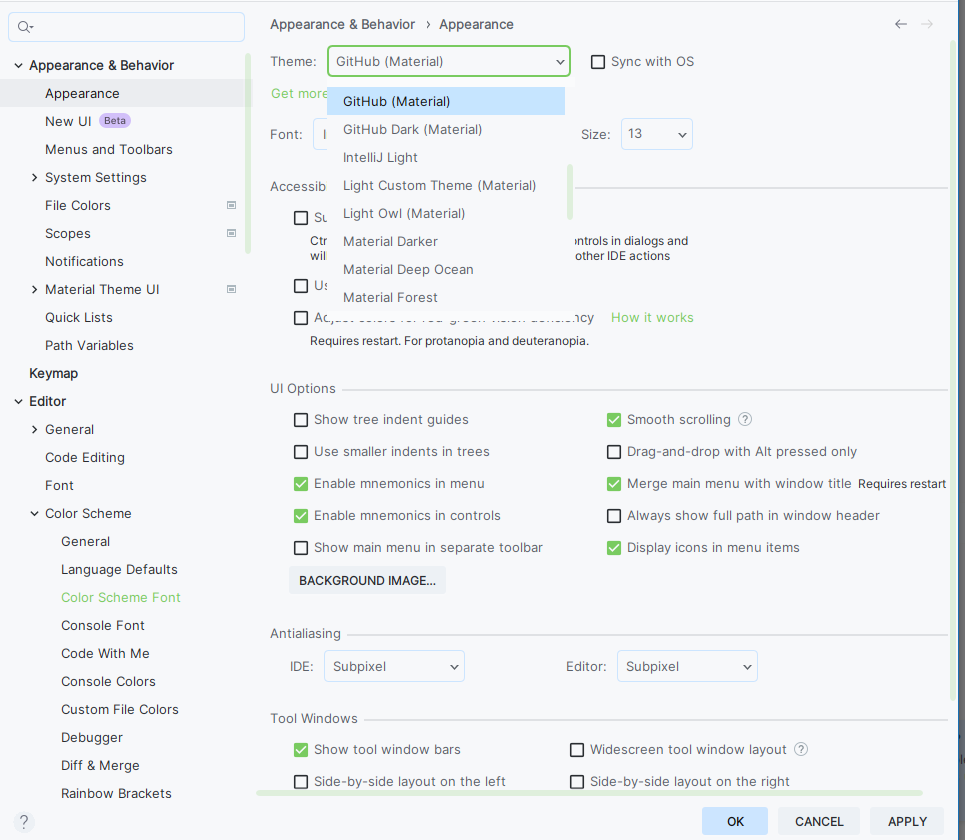This screenshot has width=965, height=840.
Task: Toggle Show tool window bars
Action: [x=301, y=750]
